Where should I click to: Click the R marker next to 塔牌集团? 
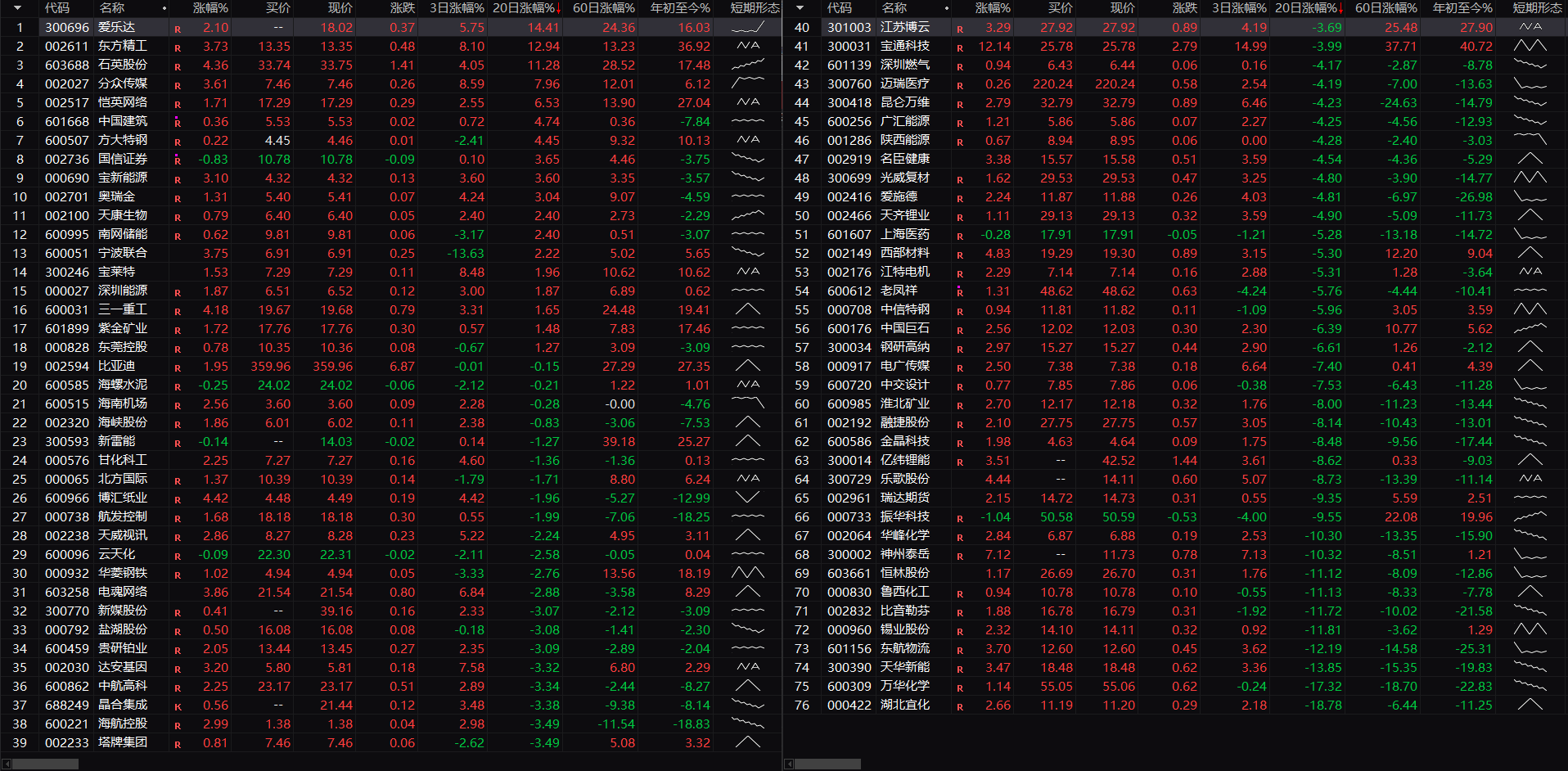[x=178, y=745]
